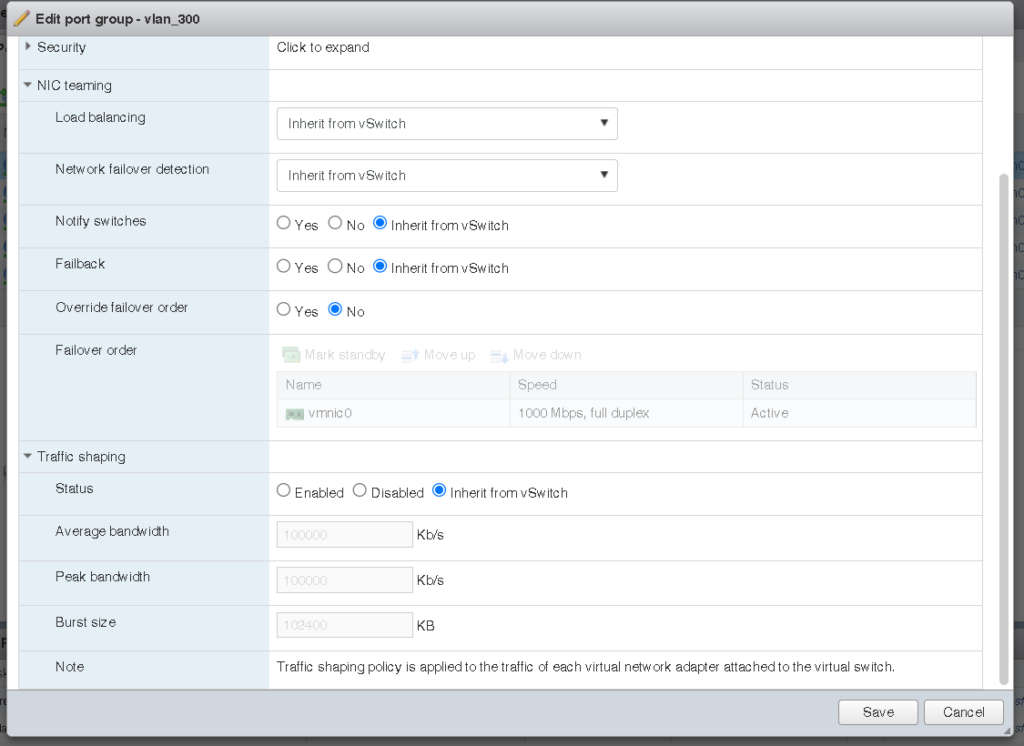Screen dimensions: 1024x746
Task: Click the Peak bandwidth input field
Action: click(344, 580)
